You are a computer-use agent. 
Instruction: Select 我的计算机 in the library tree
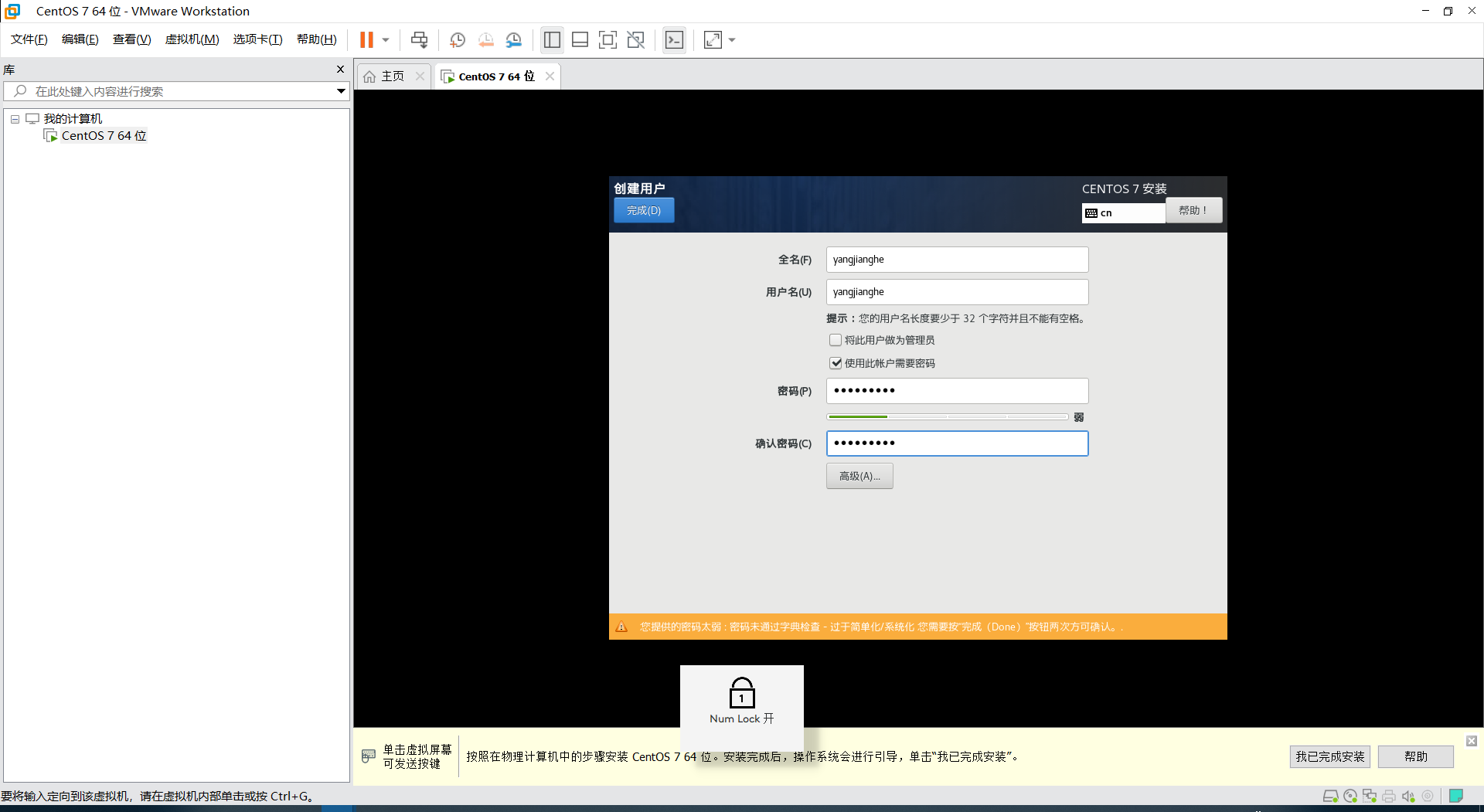73,119
